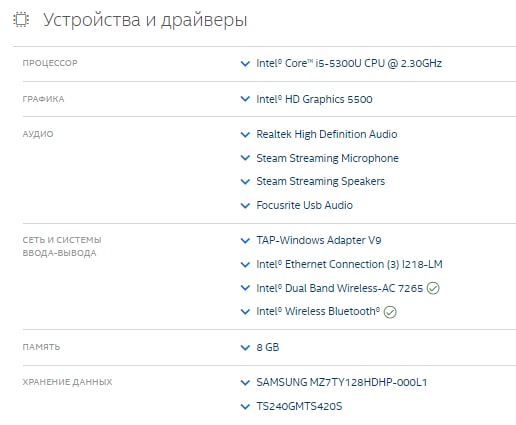Click the green checkmark next to Wireless-AC 7265
Image resolution: width=516 pixels, height=425 pixels.
coord(433,288)
